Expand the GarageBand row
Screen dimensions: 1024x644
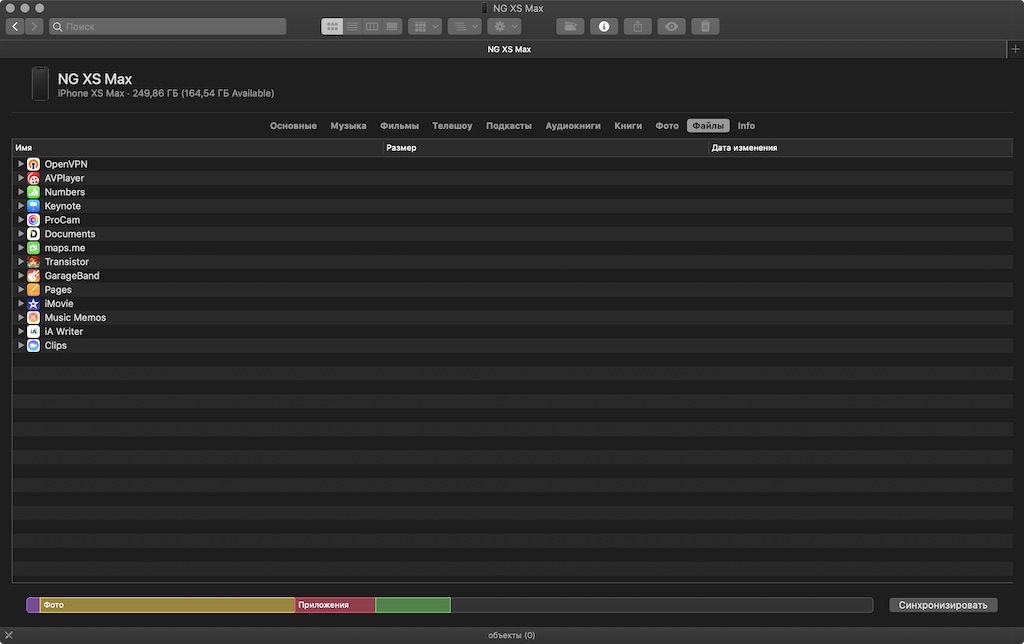[20, 276]
